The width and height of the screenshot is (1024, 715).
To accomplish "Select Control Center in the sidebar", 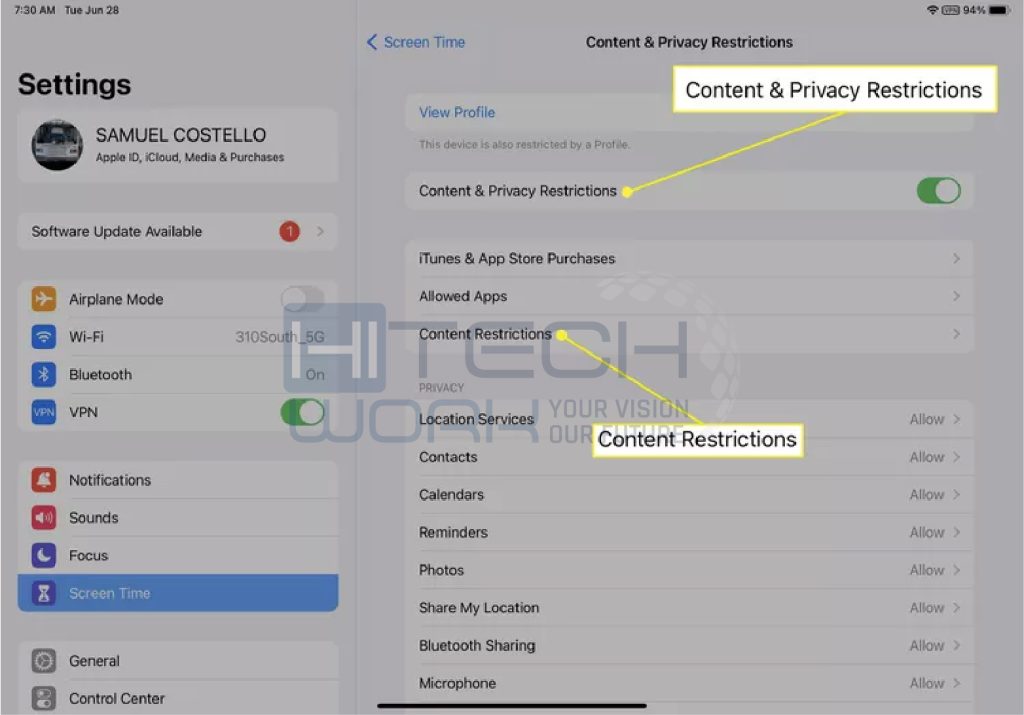I will [x=178, y=699].
